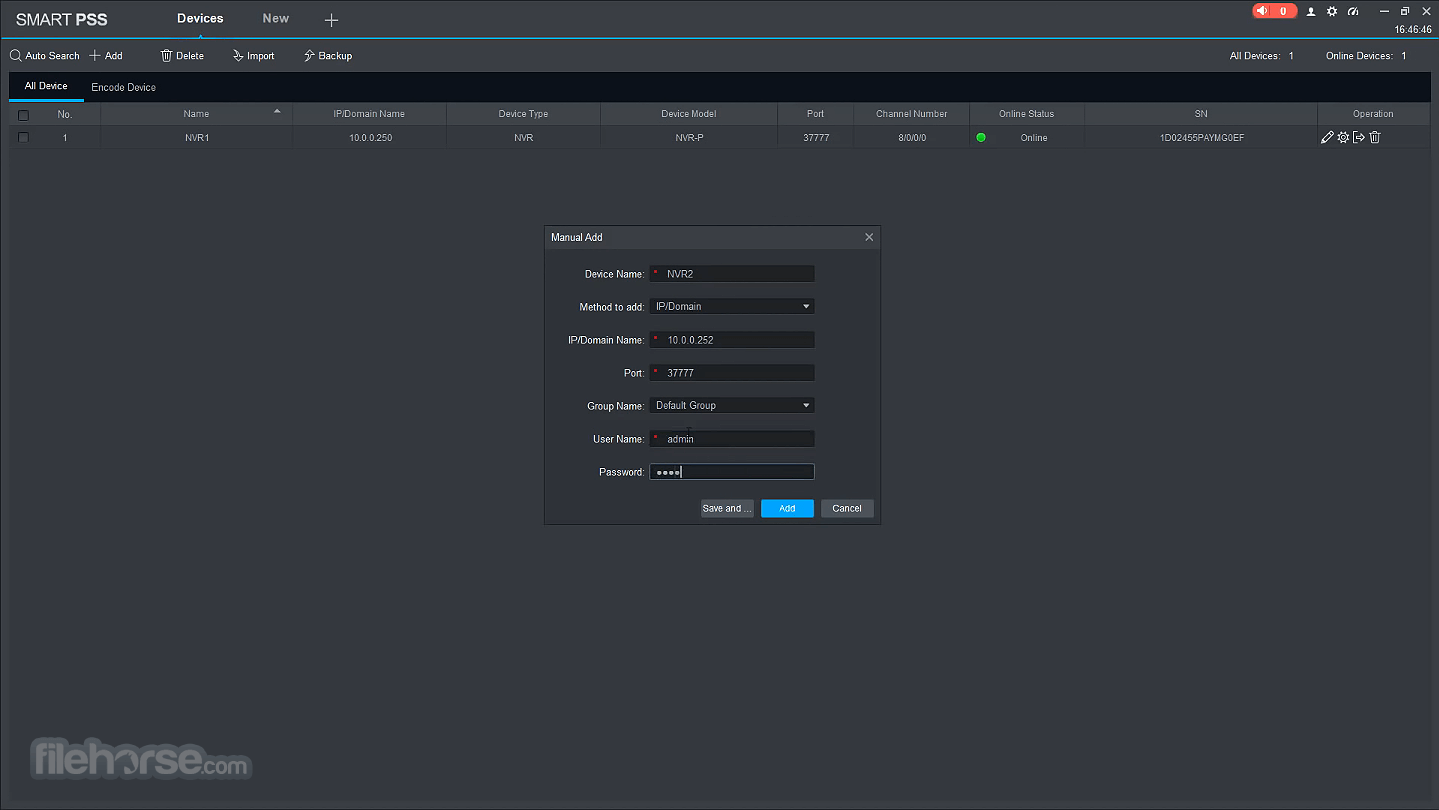Close the Manual Add dialog with the X
1439x810 pixels.
(x=869, y=237)
